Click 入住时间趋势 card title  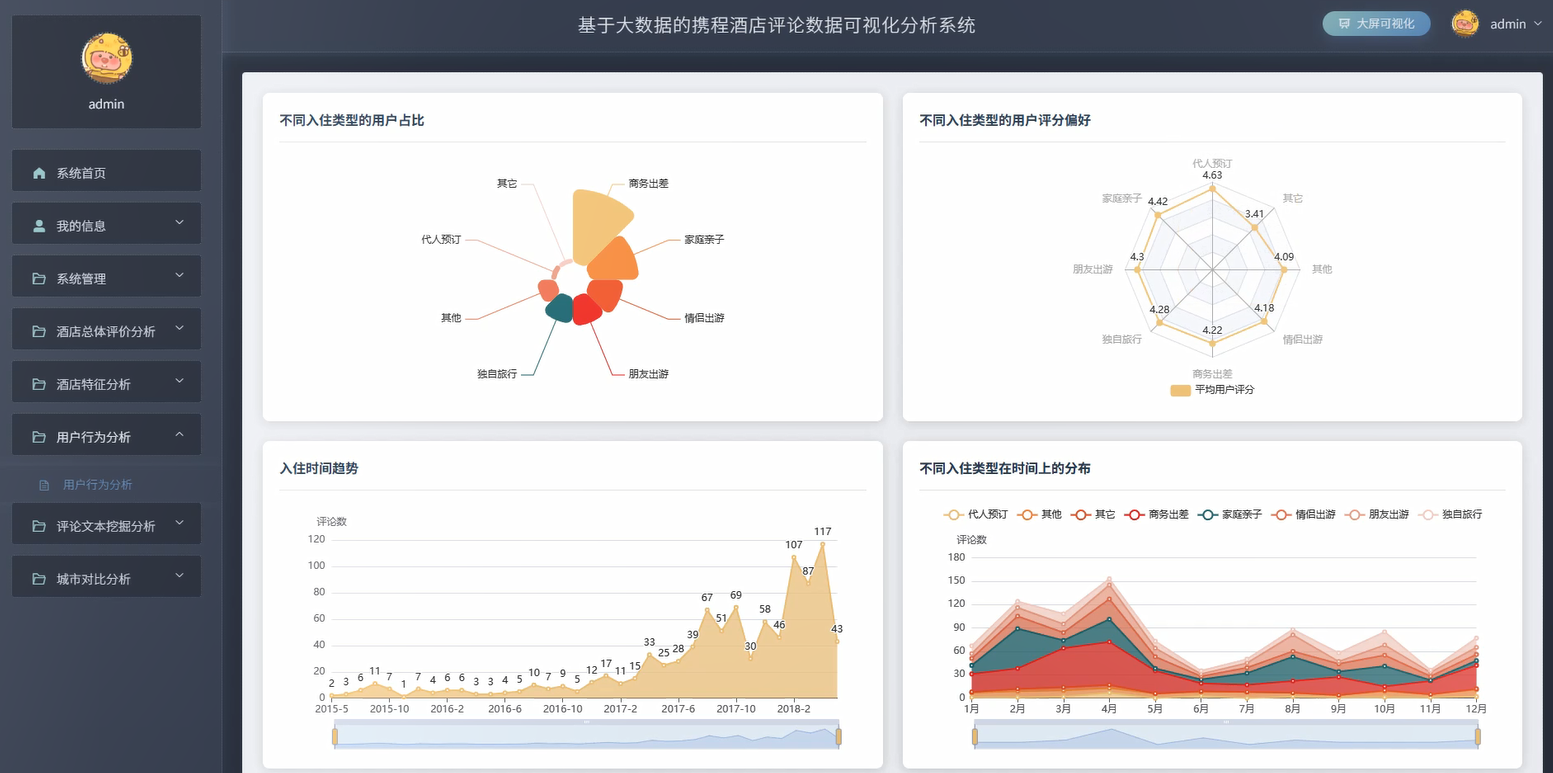click(x=319, y=468)
